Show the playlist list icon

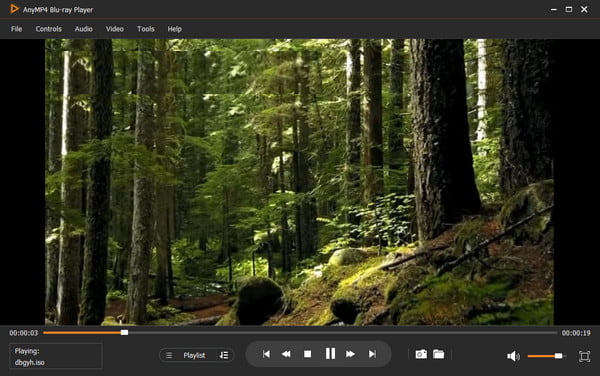point(169,355)
